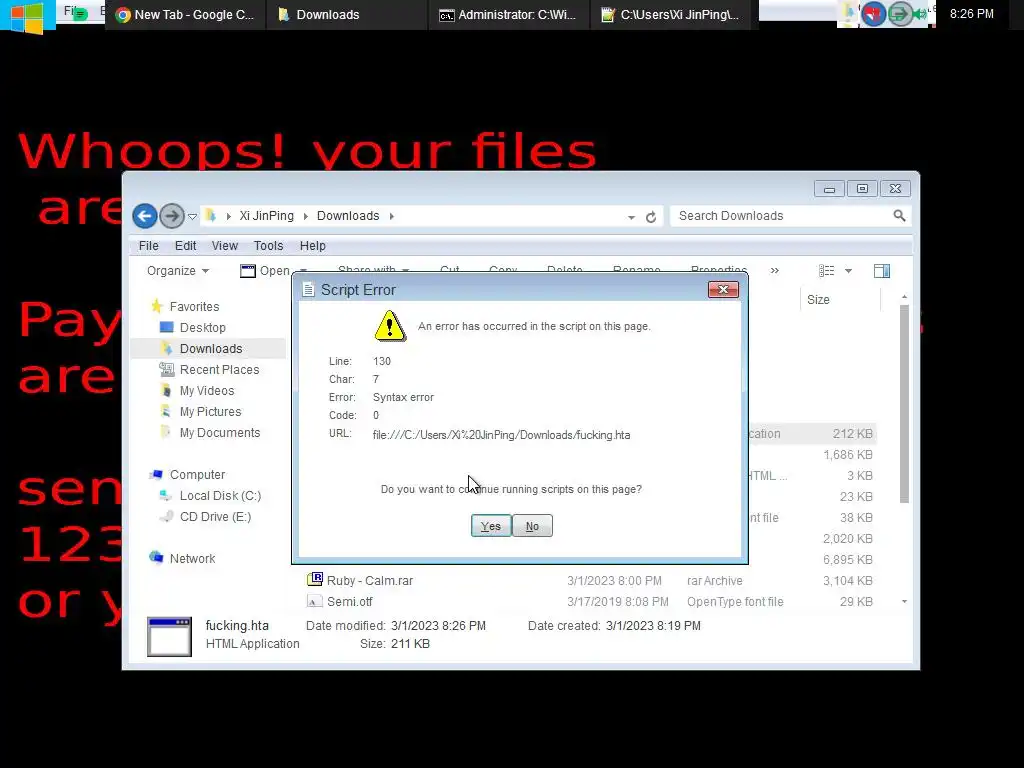Switch to Downloads taskbar item
Image resolution: width=1024 pixels, height=768 pixels.
pyautogui.click(x=347, y=14)
